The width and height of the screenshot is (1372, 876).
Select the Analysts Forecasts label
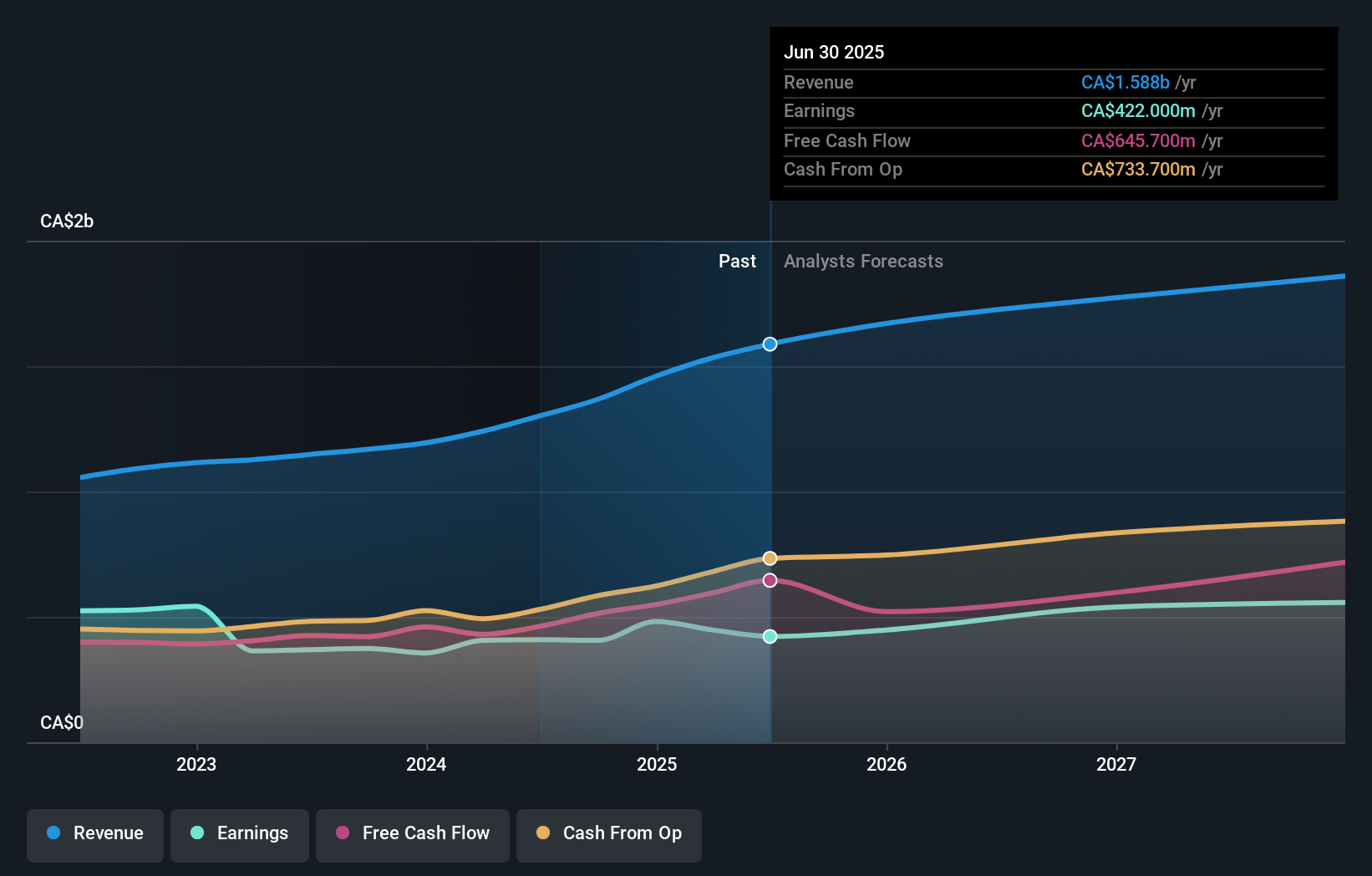click(863, 261)
